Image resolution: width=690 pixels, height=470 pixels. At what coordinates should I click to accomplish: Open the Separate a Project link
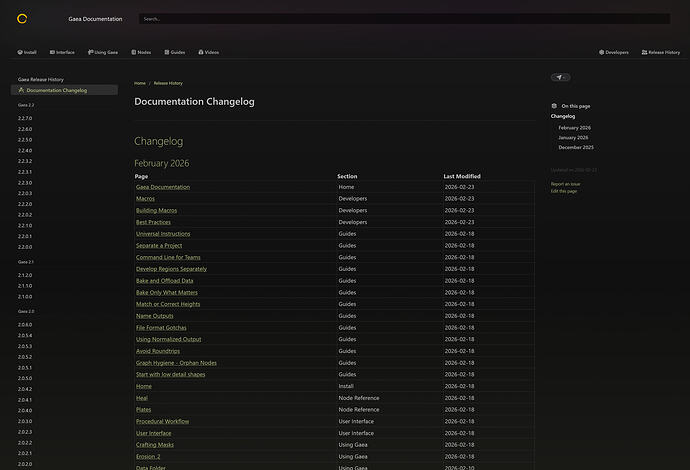click(x=159, y=246)
